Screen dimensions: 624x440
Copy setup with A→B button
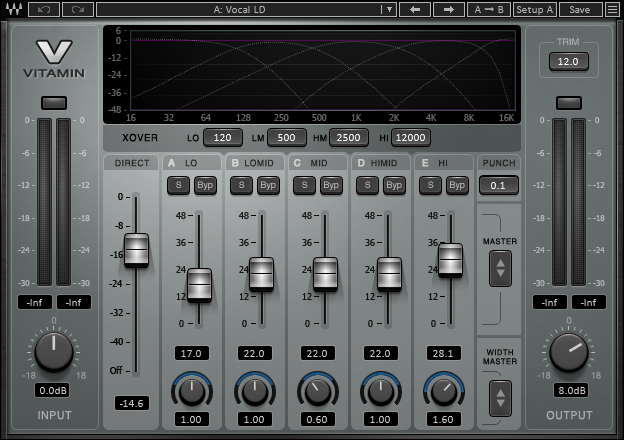488,10
